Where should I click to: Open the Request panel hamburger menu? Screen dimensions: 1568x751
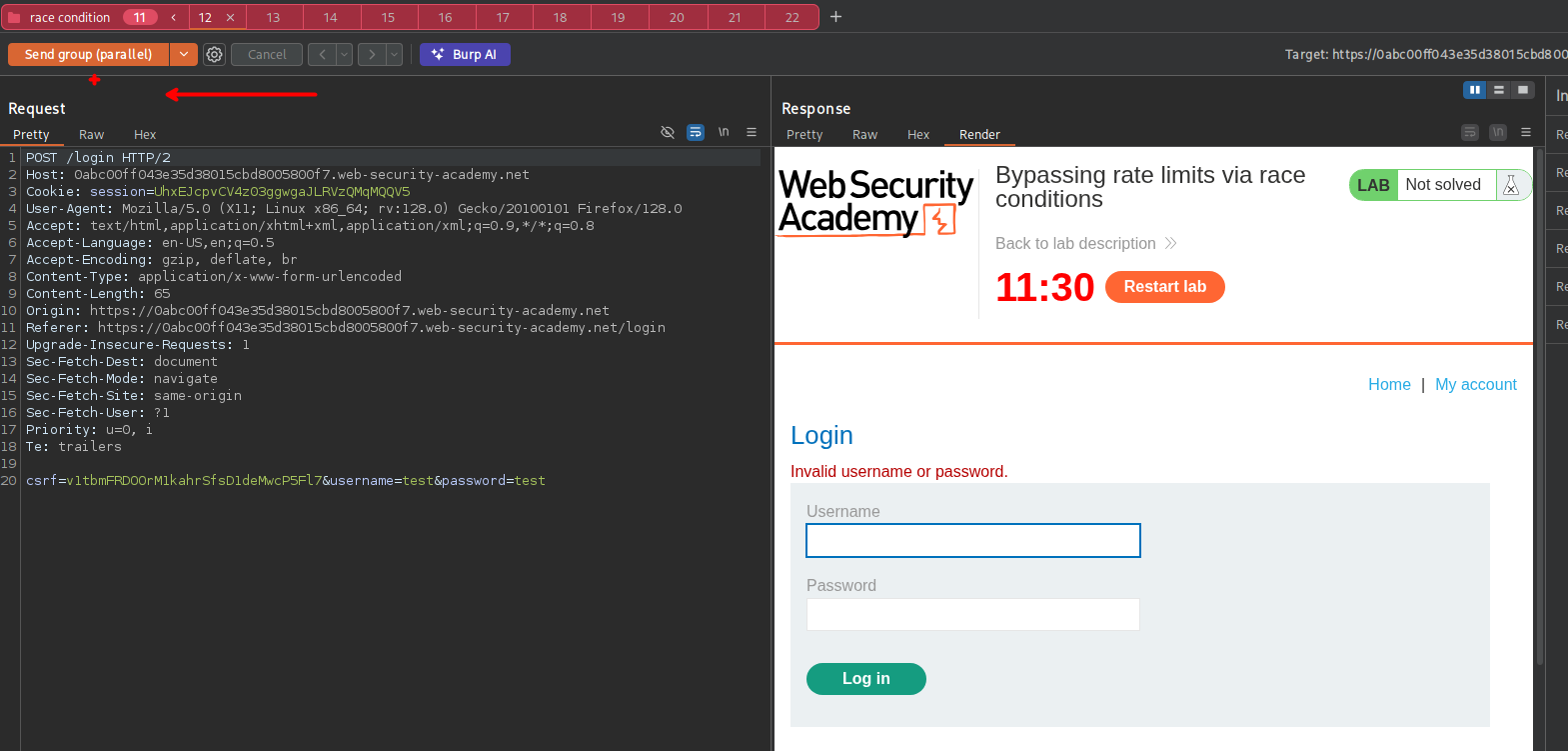pyautogui.click(x=752, y=132)
